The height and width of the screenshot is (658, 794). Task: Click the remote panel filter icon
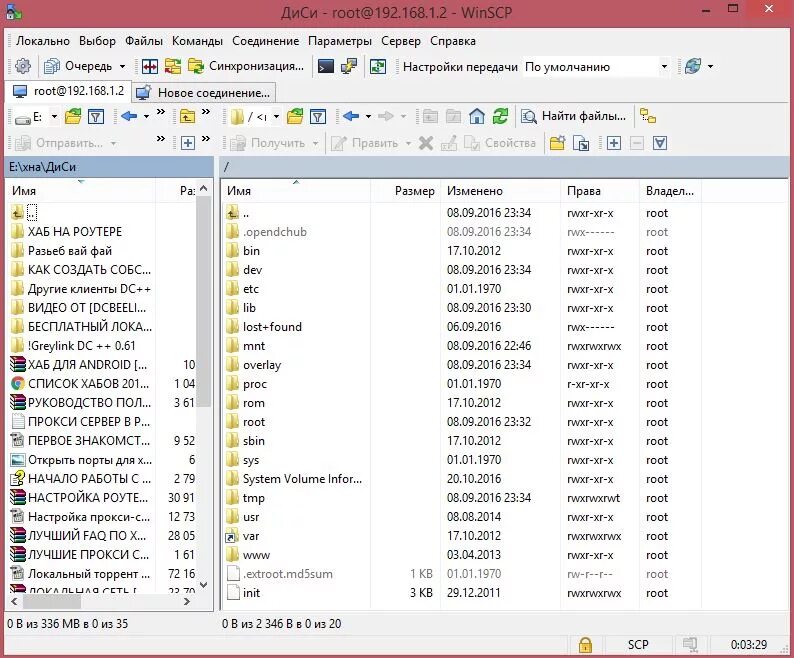(317, 117)
